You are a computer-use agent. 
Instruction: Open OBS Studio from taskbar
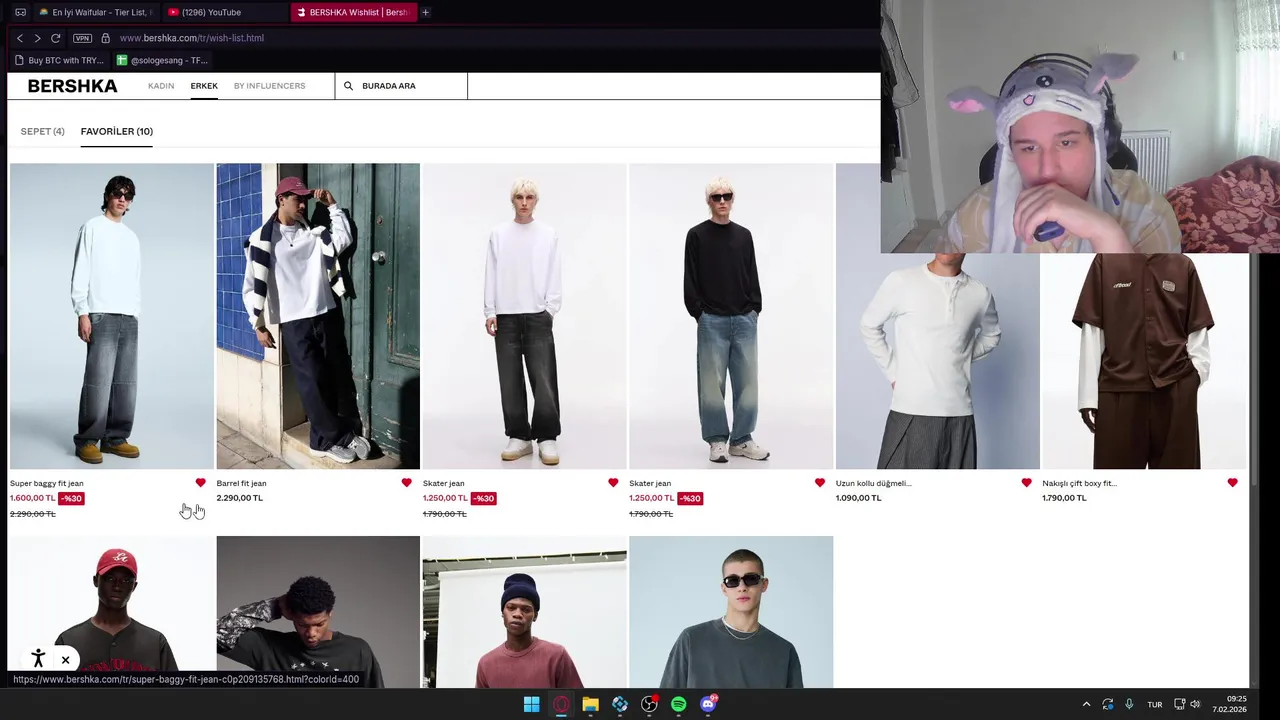649,704
